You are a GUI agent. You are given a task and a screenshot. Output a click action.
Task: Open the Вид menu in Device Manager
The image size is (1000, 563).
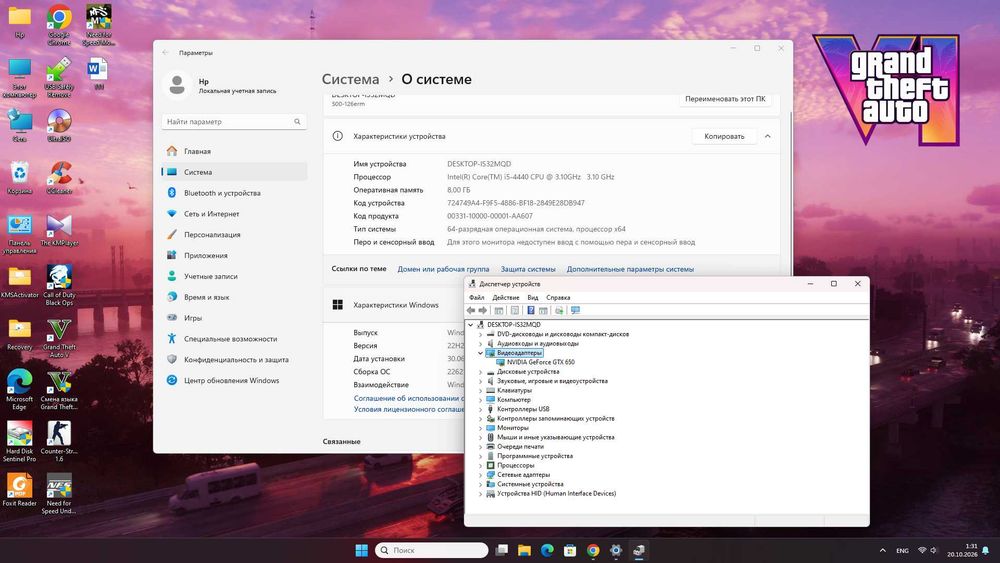(533, 298)
